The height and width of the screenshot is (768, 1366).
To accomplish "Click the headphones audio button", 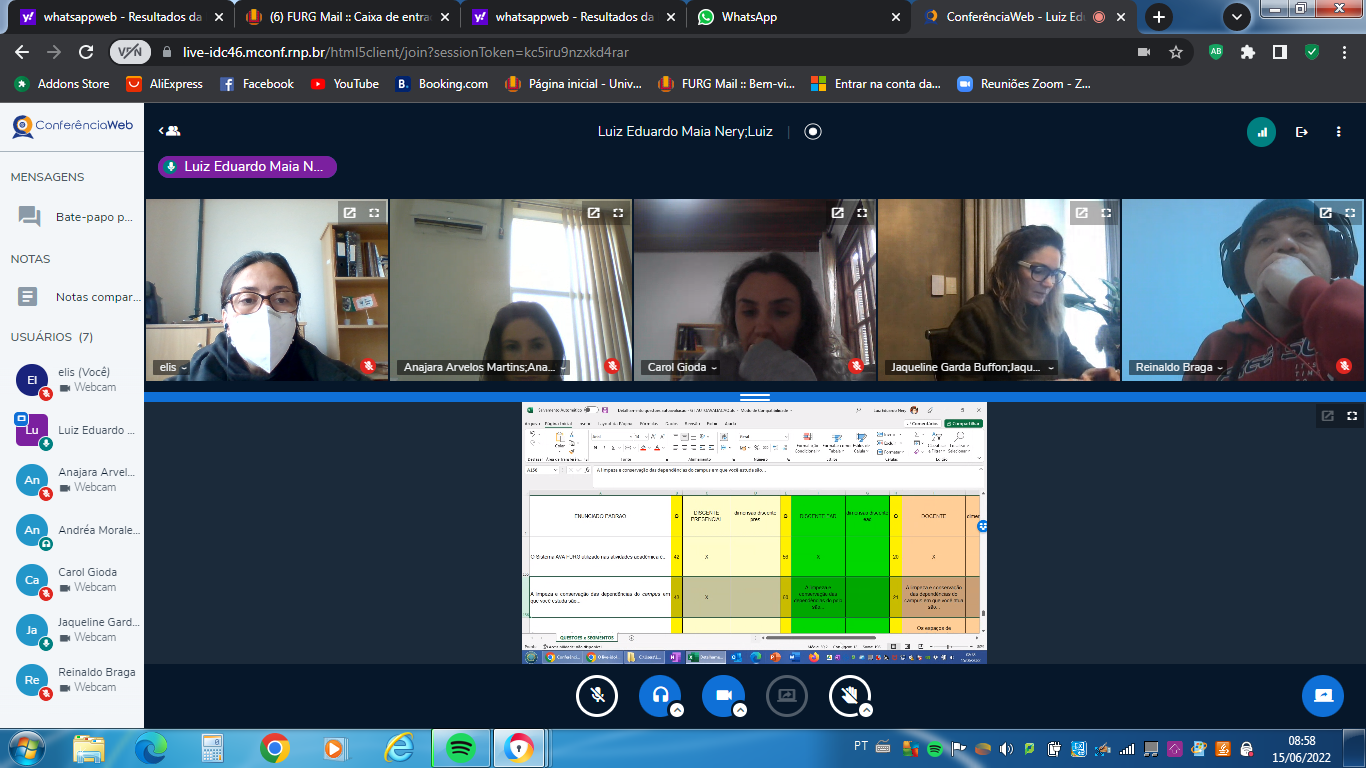I will pyautogui.click(x=660, y=695).
